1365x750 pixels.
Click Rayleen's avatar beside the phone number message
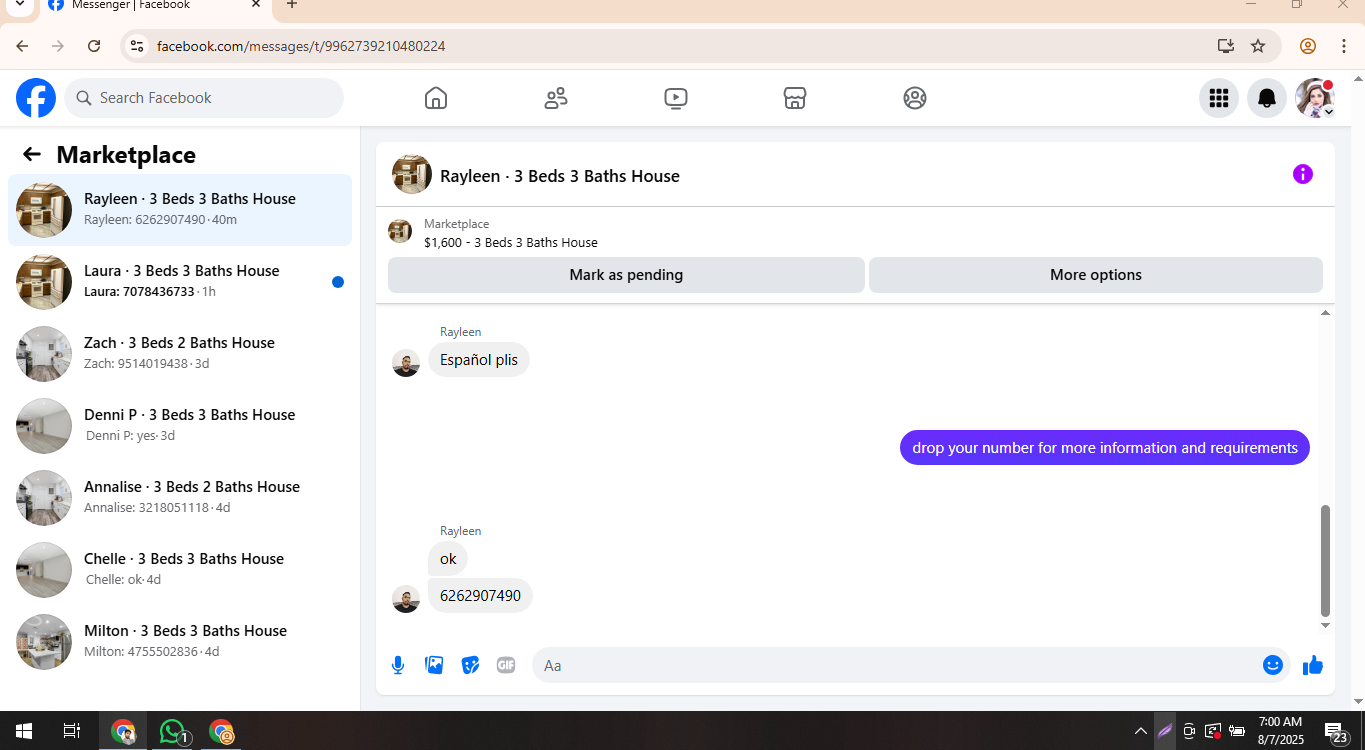[x=406, y=599]
